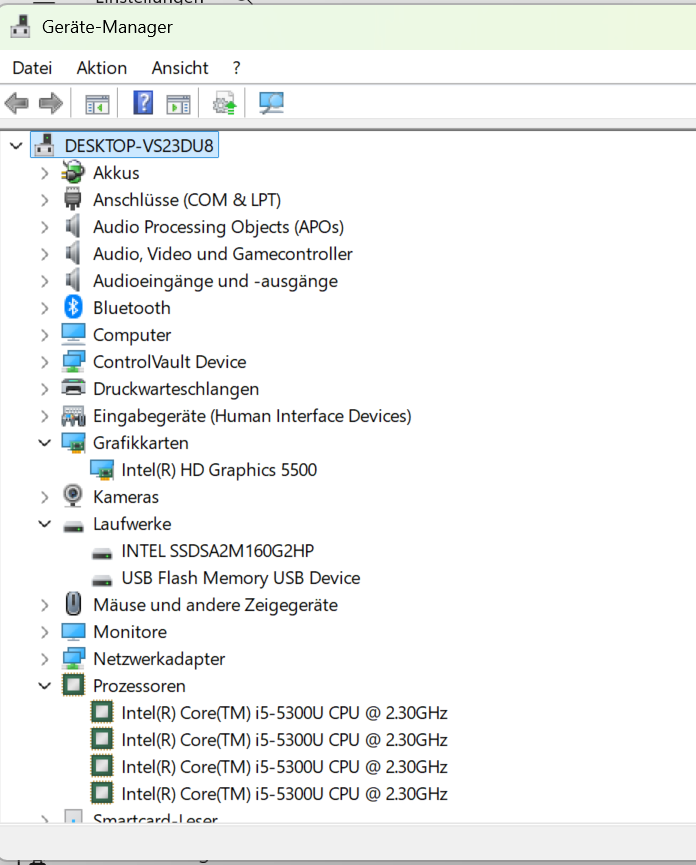Expand Anschlüsse (COM & LPT)
The image size is (696, 865).
45,200
